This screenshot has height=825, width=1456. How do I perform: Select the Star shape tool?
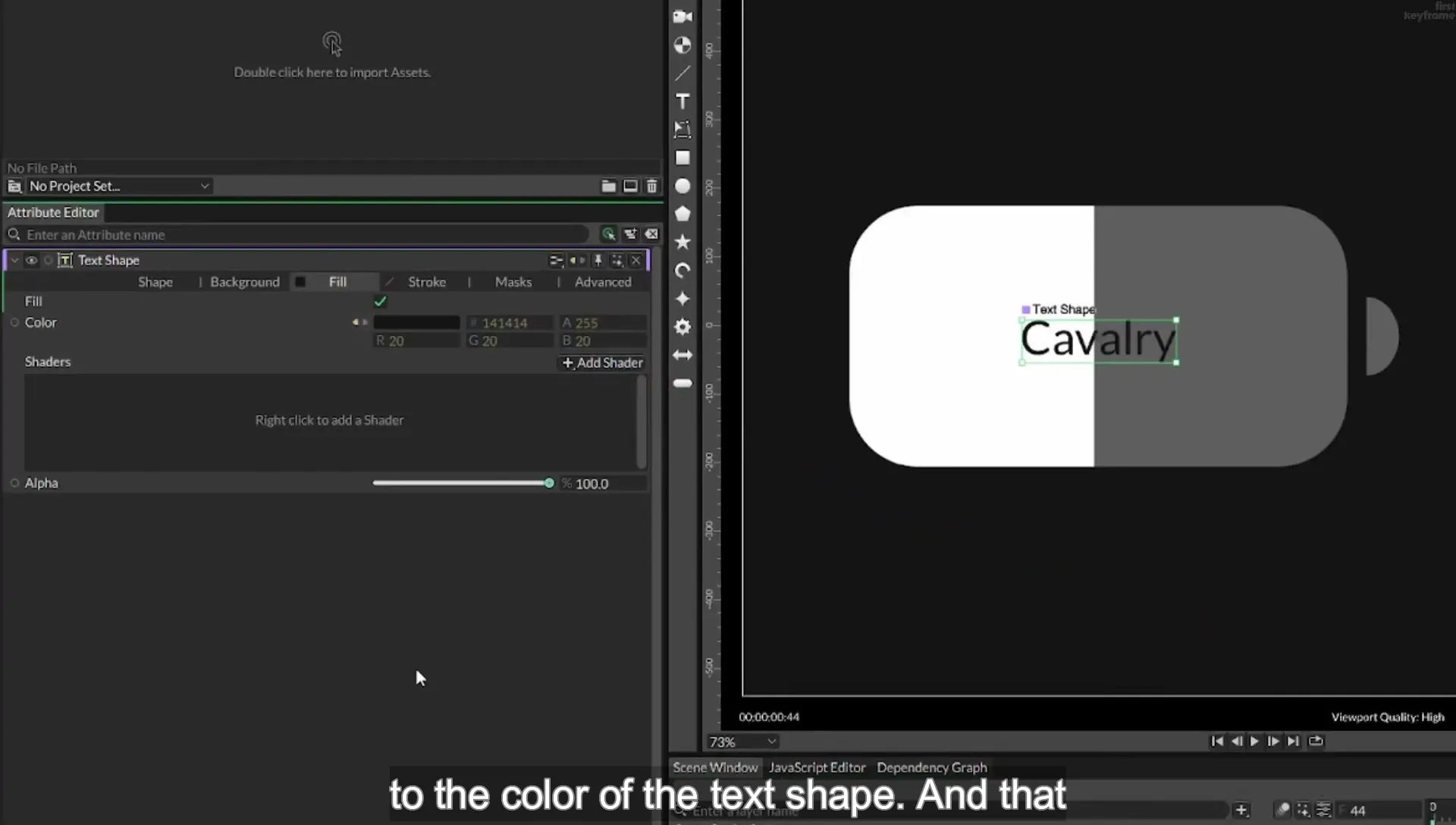coord(682,242)
